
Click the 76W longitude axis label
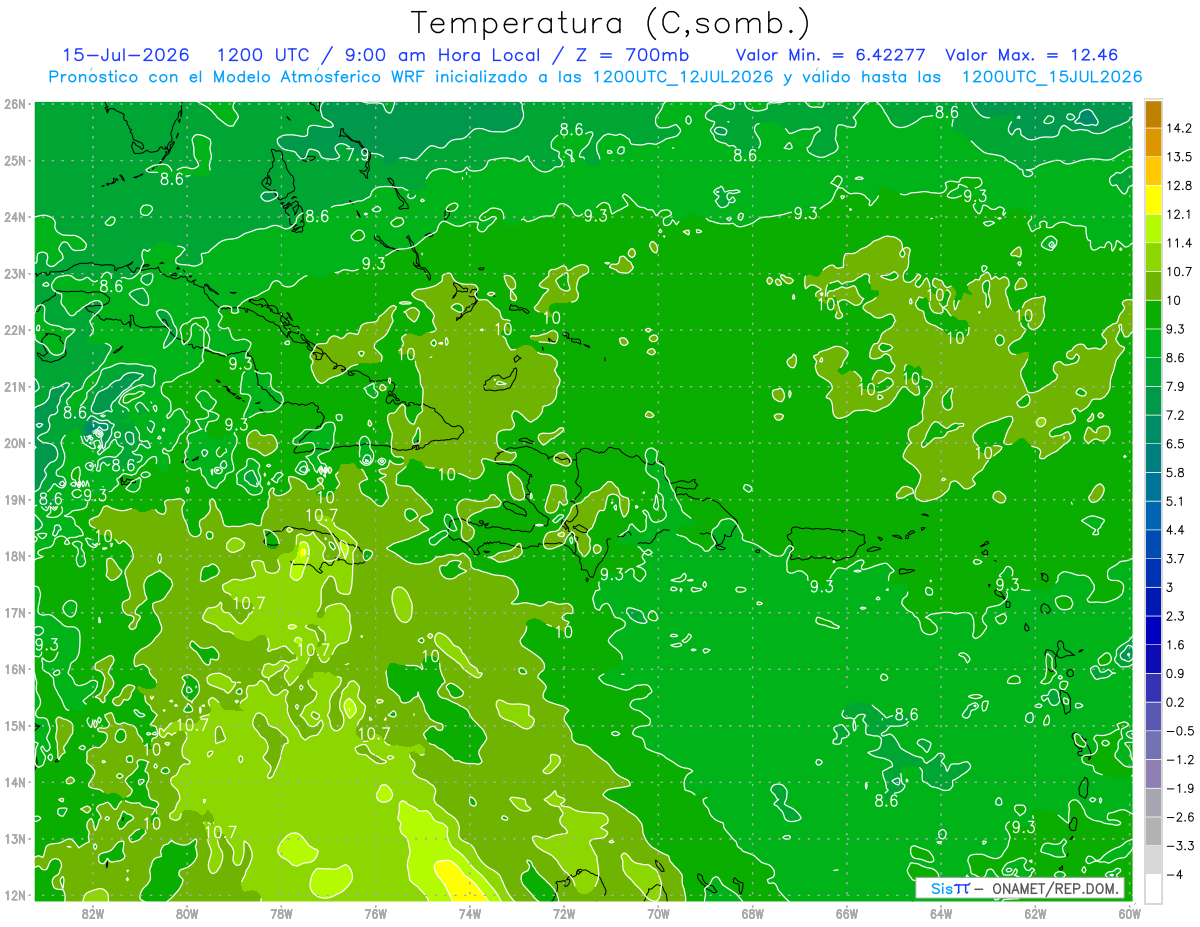point(375,913)
